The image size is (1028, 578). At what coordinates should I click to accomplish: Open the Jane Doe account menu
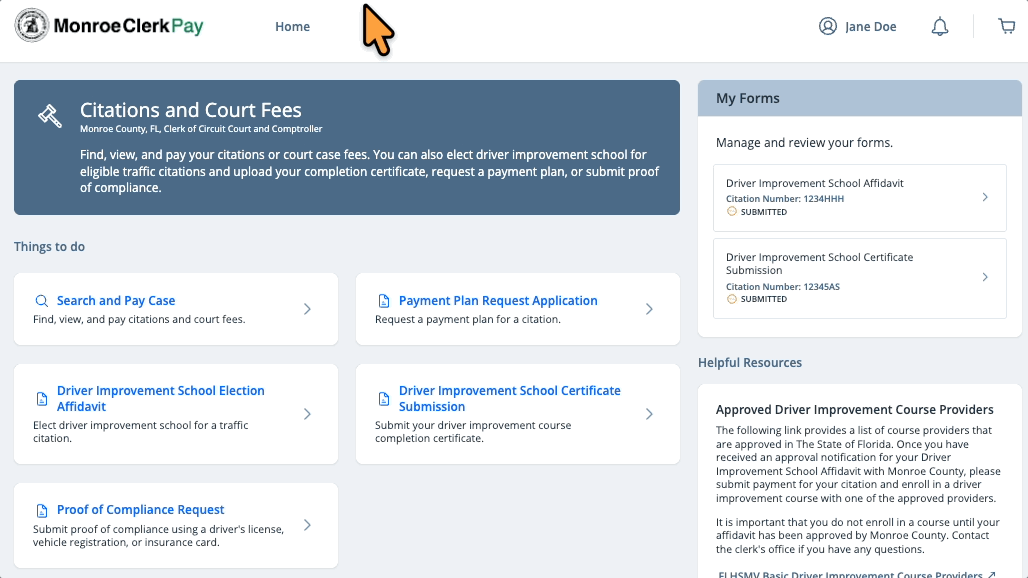pos(870,27)
